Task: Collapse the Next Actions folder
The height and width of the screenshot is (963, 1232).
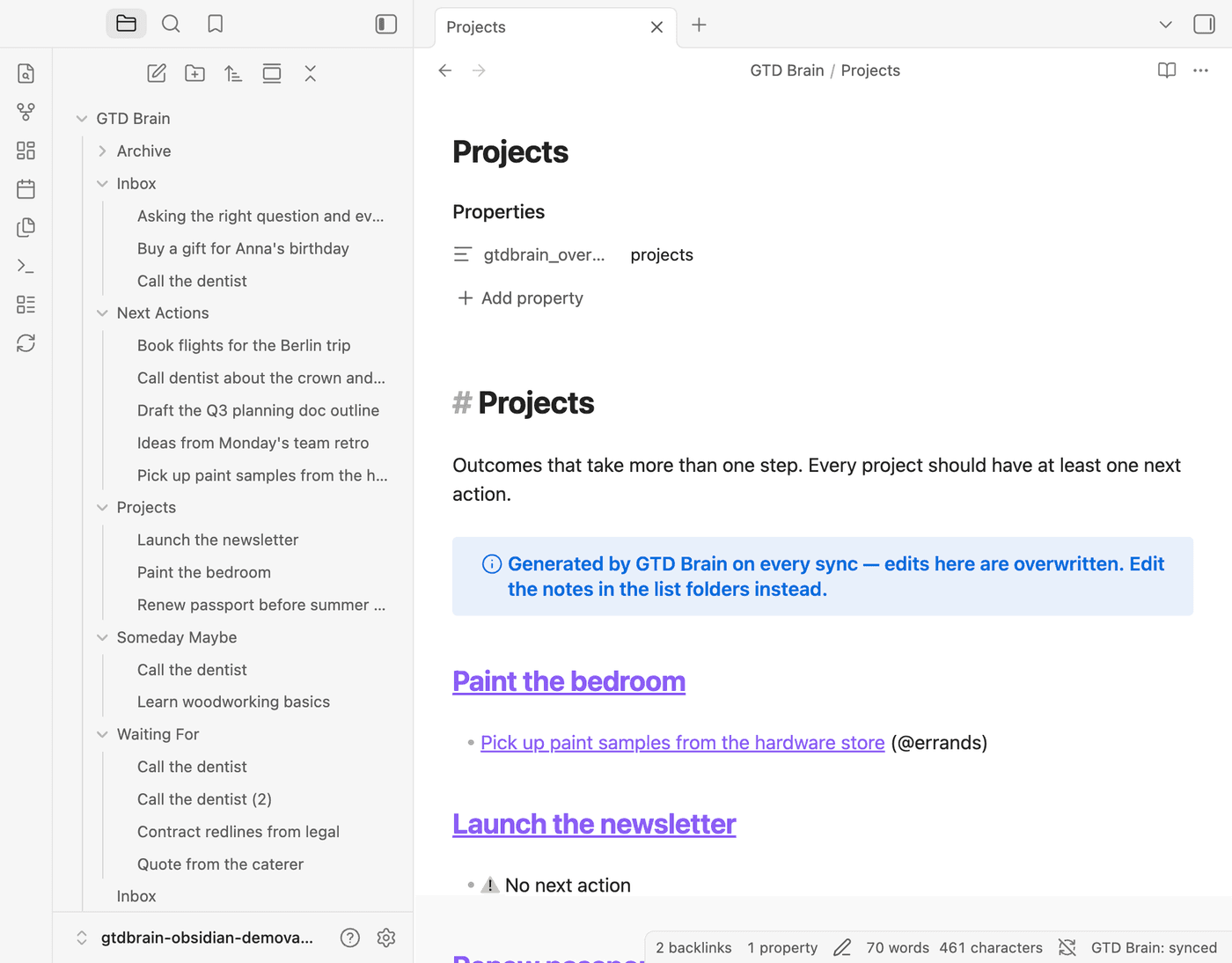Action: tap(102, 313)
